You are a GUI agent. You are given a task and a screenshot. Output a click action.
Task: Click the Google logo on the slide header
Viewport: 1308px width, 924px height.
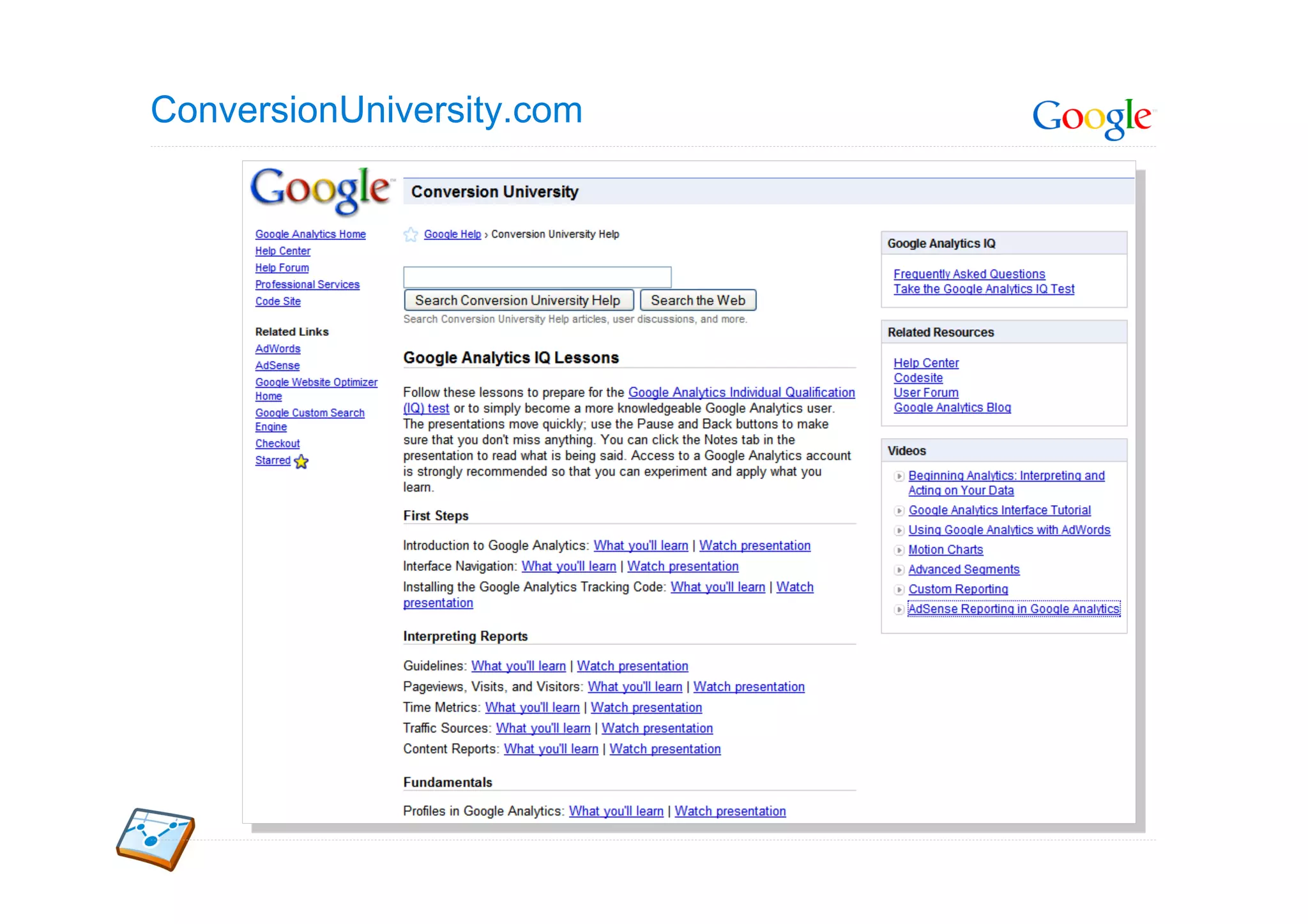[1094, 118]
